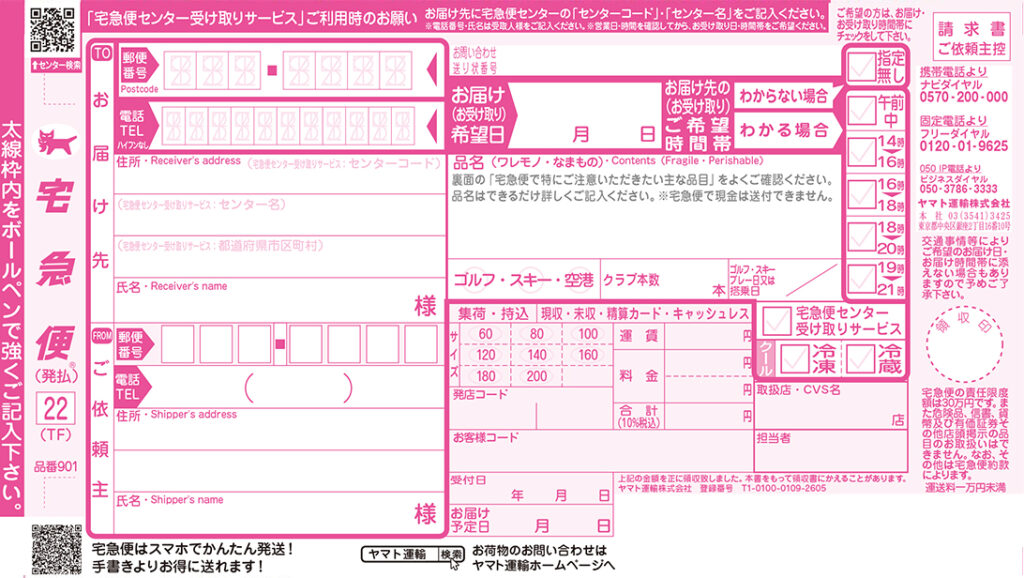Click 現収・未収・精算カード・キャッシュレス label

(645, 313)
